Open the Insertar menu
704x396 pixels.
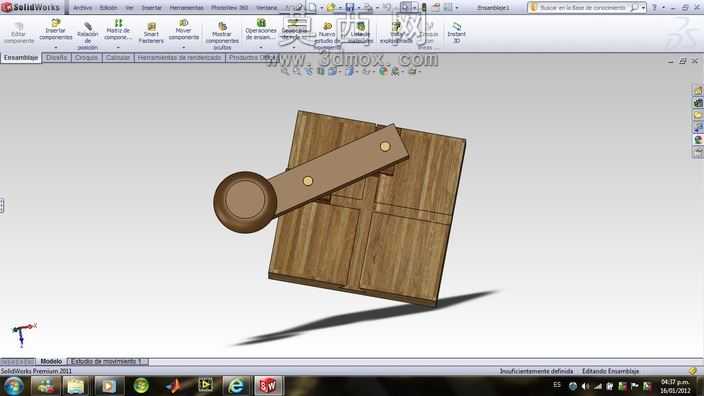click(152, 8)
